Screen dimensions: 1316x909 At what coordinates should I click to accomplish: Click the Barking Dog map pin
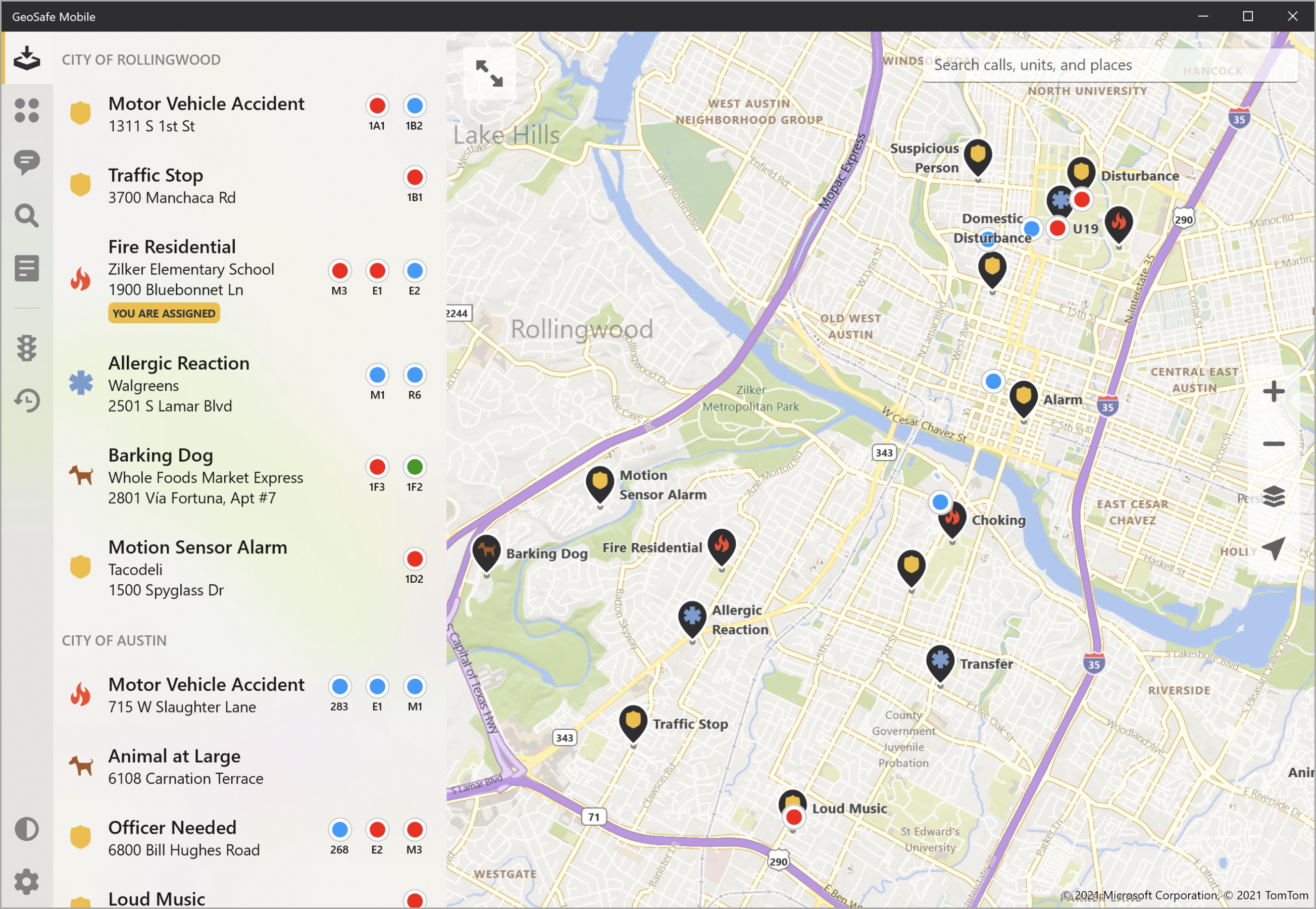coord(486,552)
